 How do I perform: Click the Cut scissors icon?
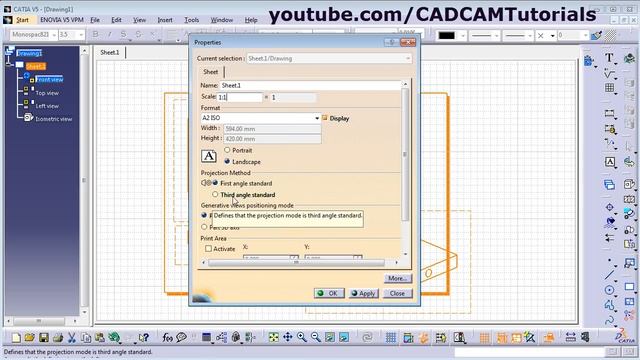click(72, 337)
